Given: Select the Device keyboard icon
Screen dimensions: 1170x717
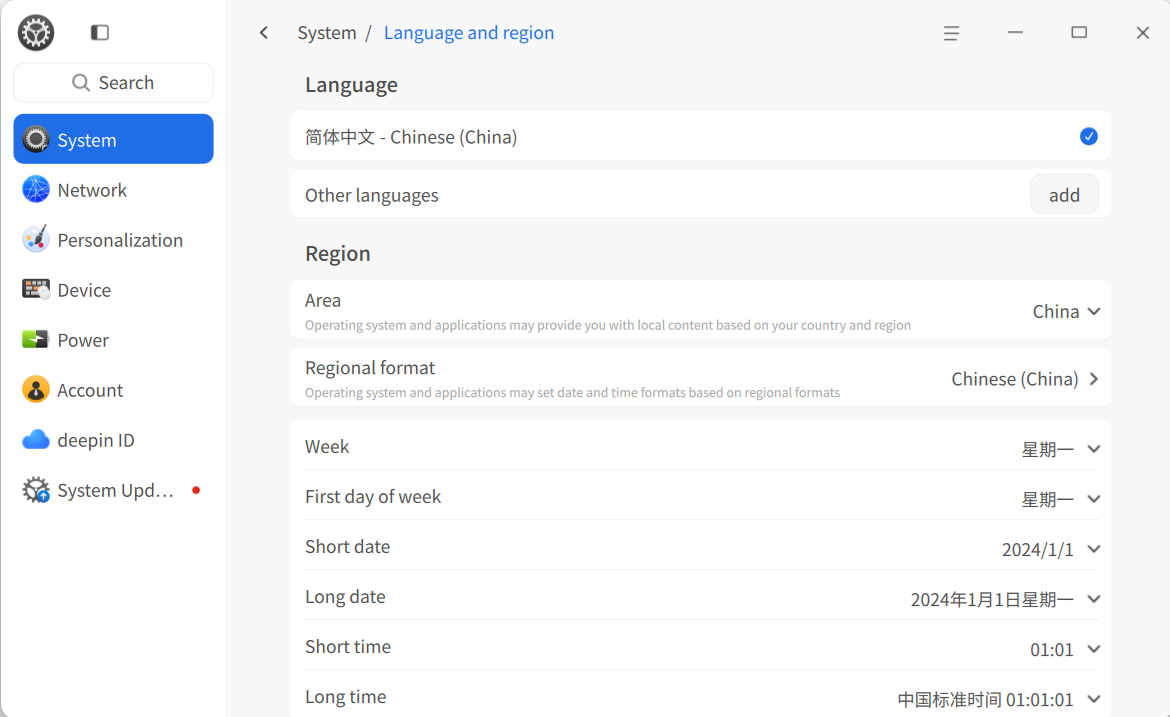Looking at the screenshot, I should coord(35,289).
